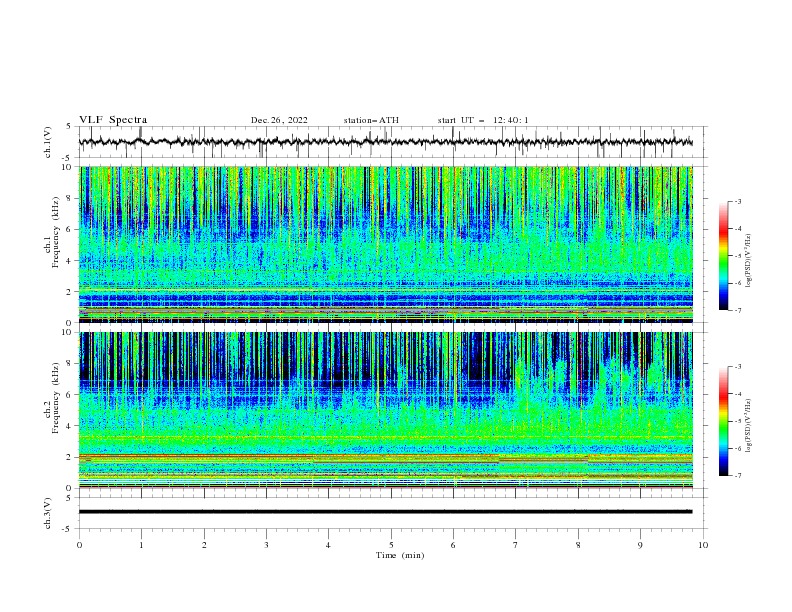Click the black ch.3 voltage strip
The height and width of the screenshot is (612, 792).
[x=385, y=512]
